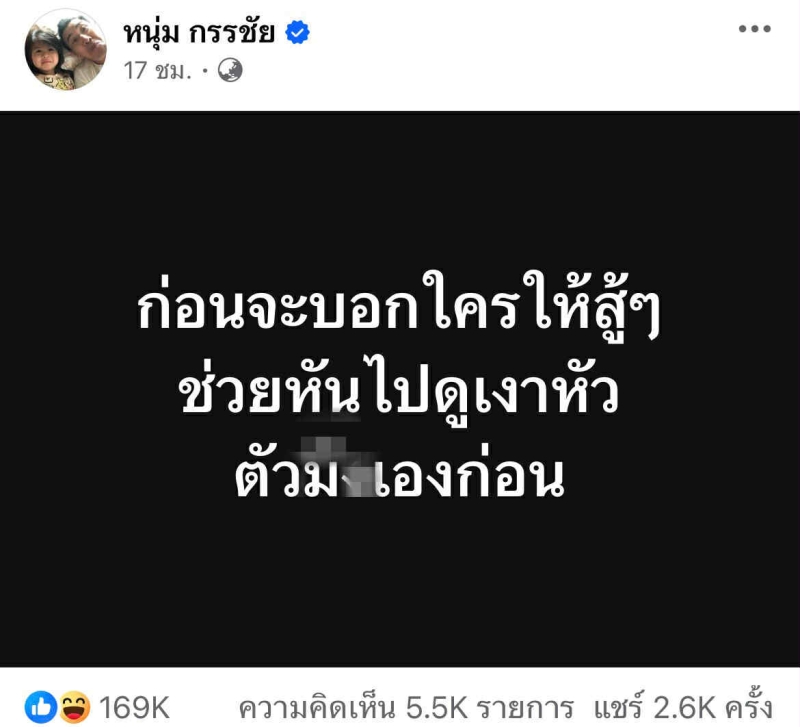
Task: Click the Haha laughing reaction icon
Action: pos(75,707)
